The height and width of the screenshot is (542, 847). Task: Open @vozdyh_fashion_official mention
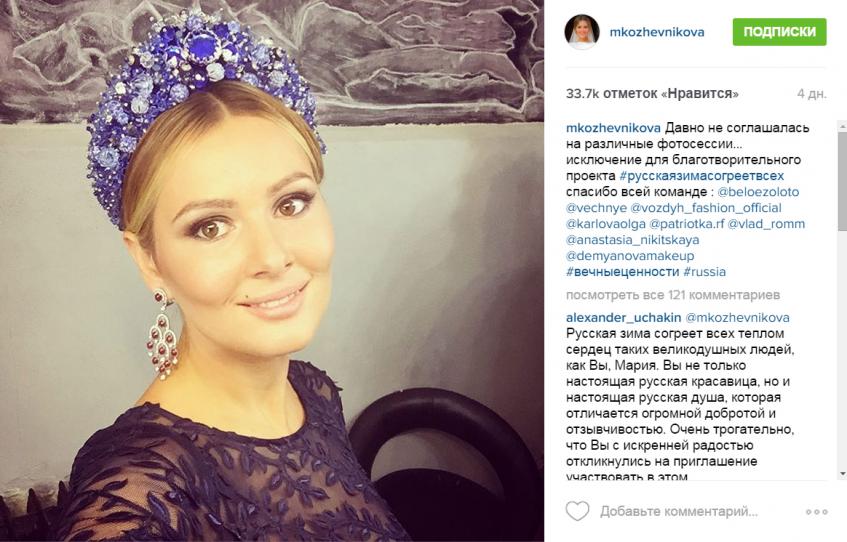tap(706, 208)
